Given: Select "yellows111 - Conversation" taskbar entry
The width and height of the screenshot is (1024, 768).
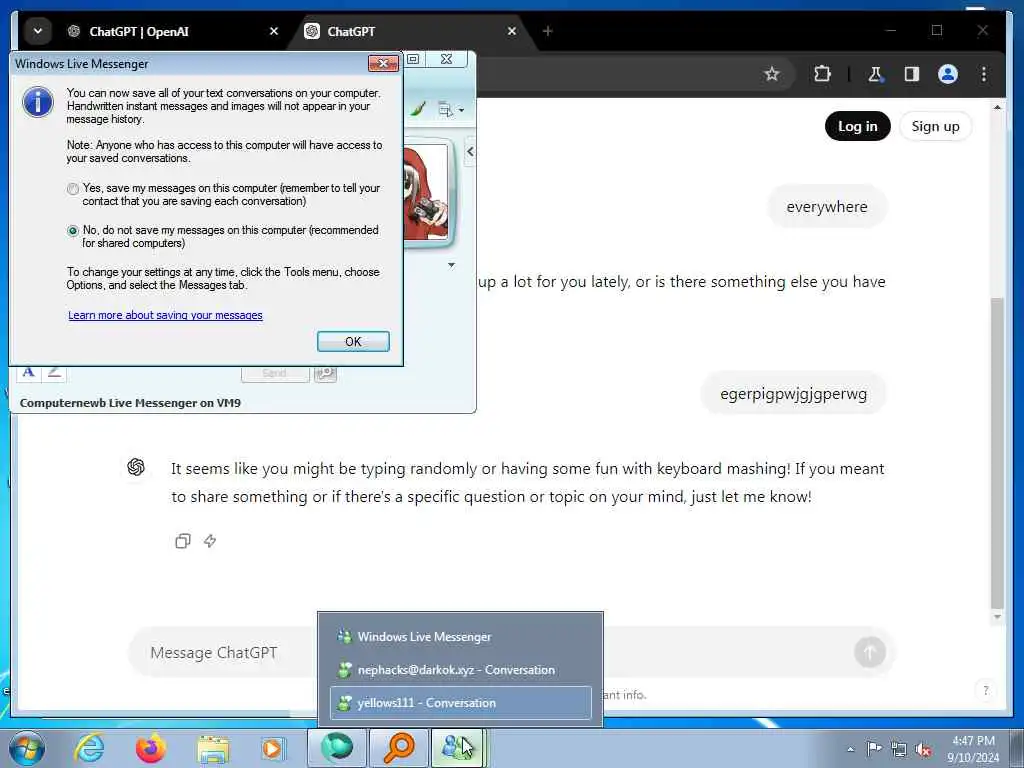Looking at the screenshot, I should pyautogui.click(x=461, y=703).
